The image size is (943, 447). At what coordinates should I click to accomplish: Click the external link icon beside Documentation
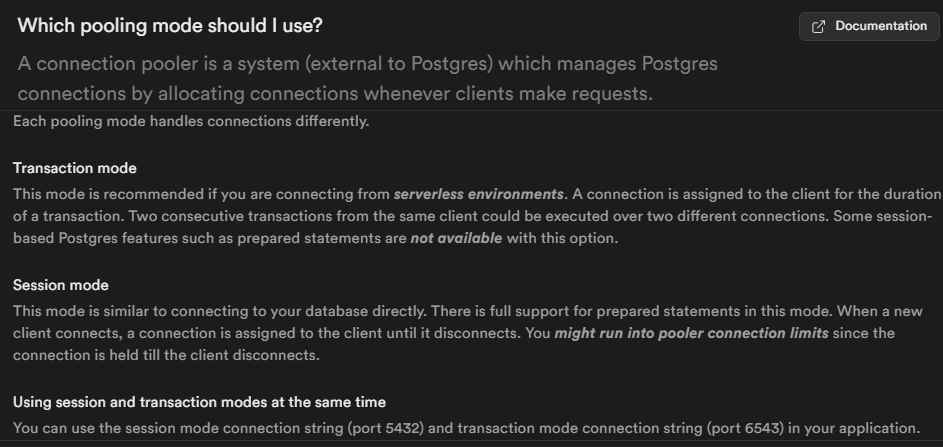[819, 27]
